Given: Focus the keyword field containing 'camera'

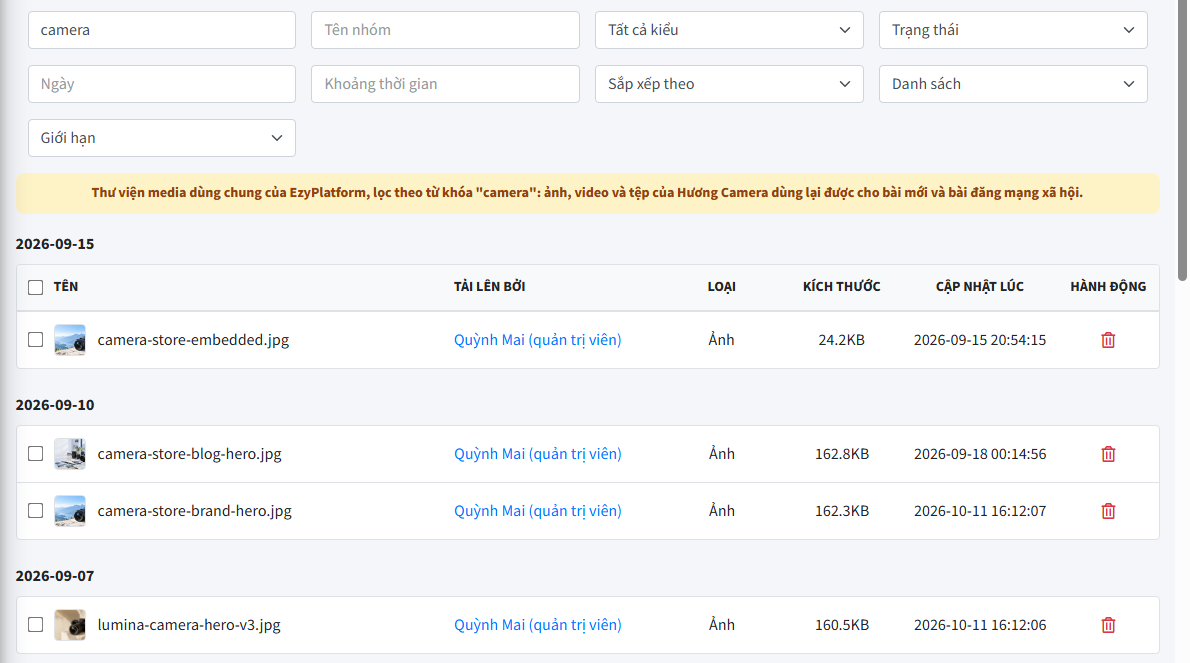Looking at the screenshot, I should coord(162,30).
